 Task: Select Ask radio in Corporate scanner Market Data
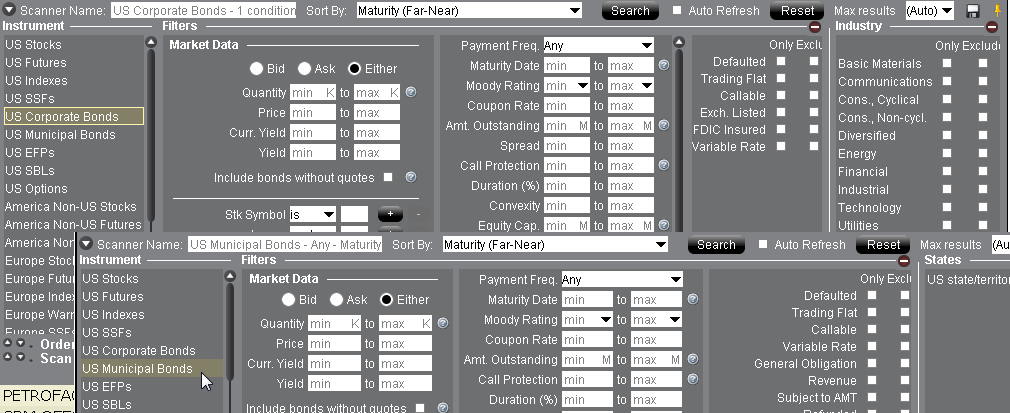coord(304,68)
